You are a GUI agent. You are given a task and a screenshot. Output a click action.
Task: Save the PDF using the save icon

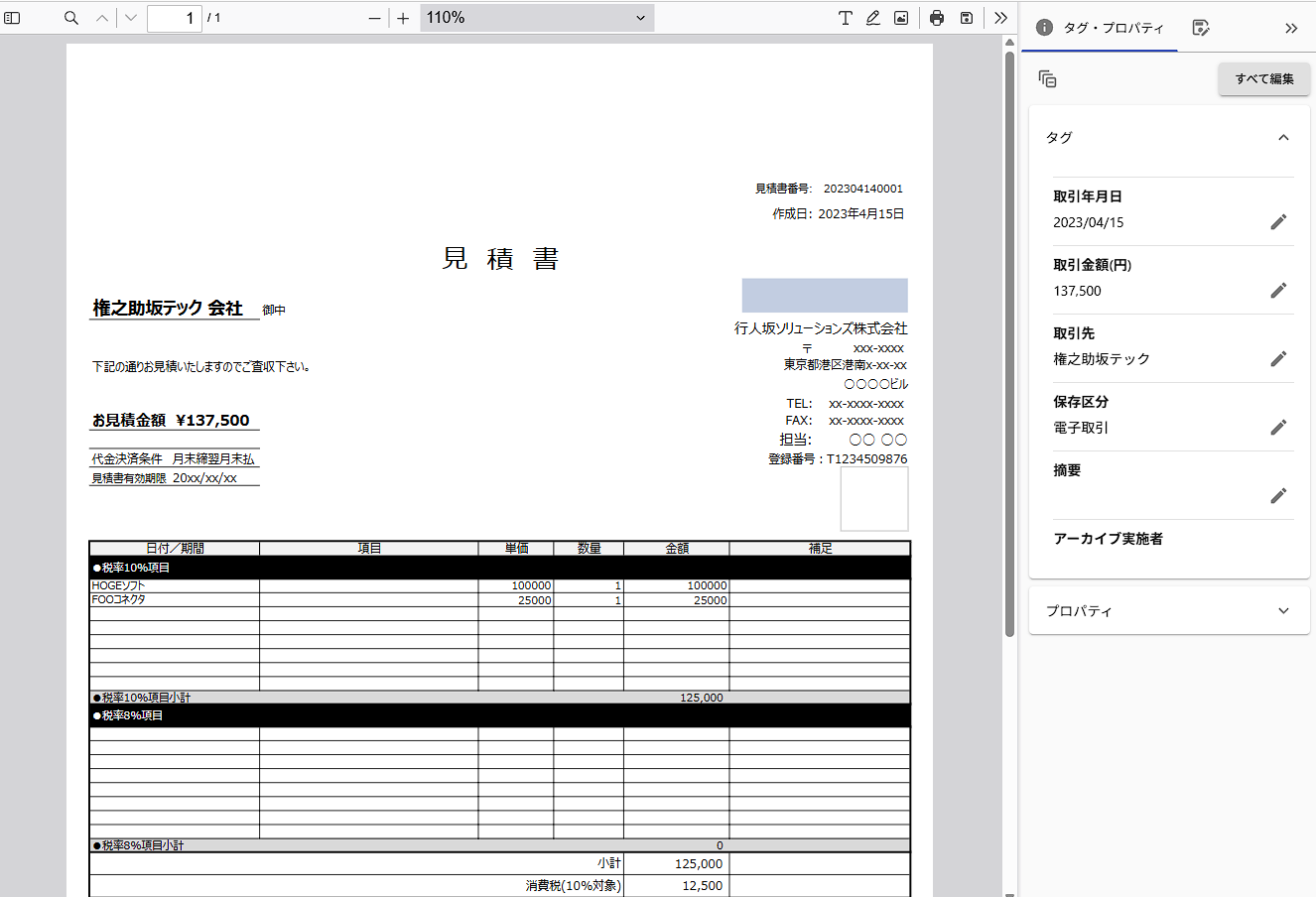pos(966,18)
